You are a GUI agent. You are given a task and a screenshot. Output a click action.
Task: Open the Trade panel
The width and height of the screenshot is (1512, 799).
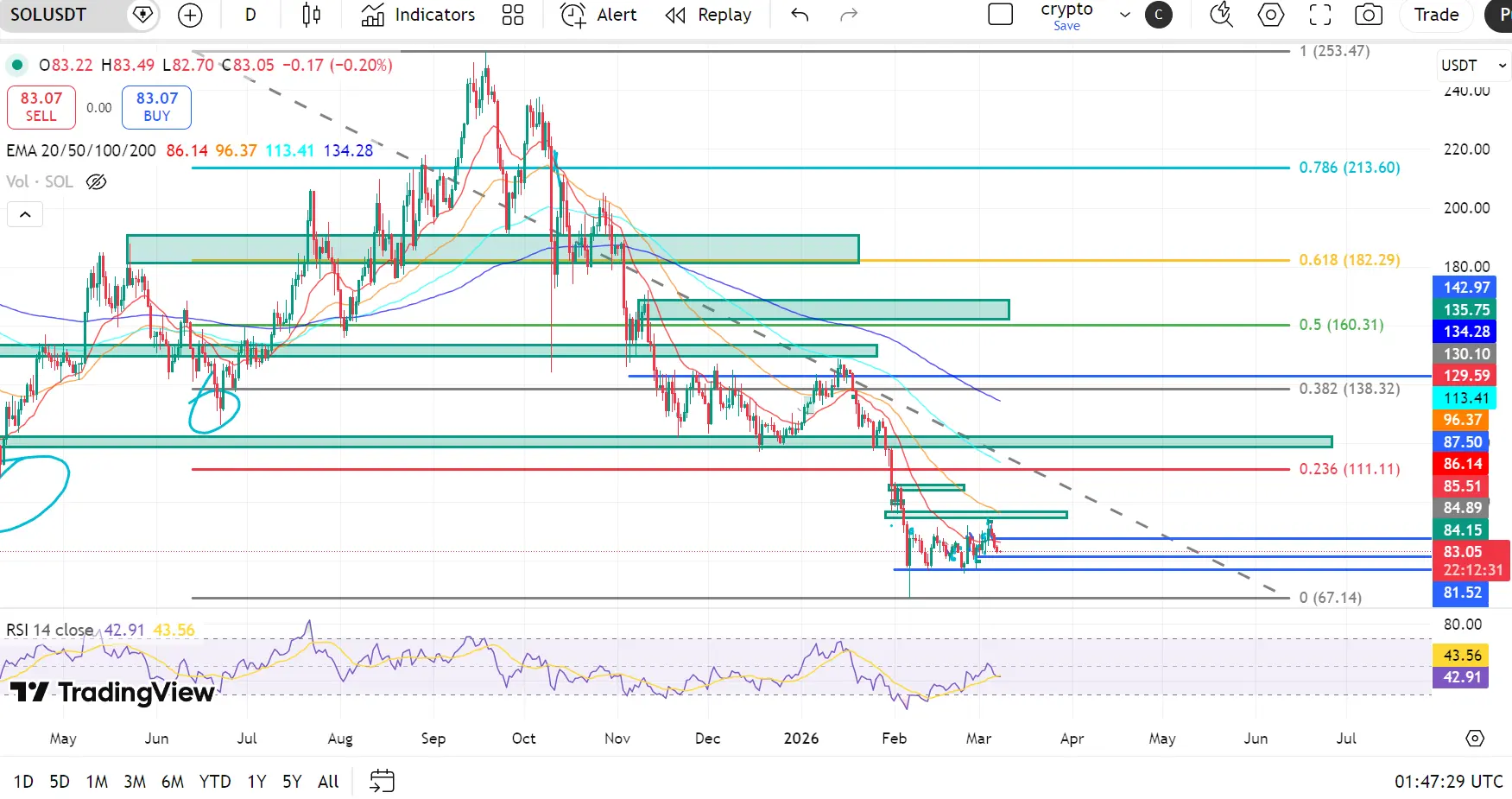(1436, 15)
